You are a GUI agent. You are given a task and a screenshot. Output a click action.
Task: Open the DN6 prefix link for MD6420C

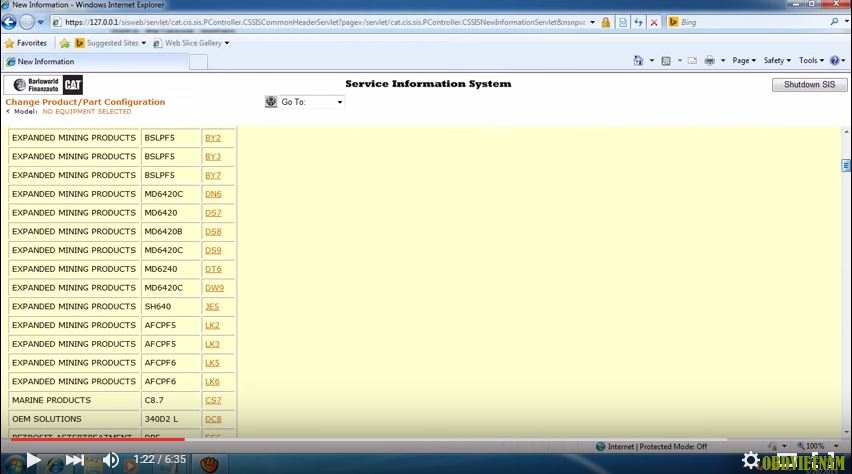pos(213,194)
